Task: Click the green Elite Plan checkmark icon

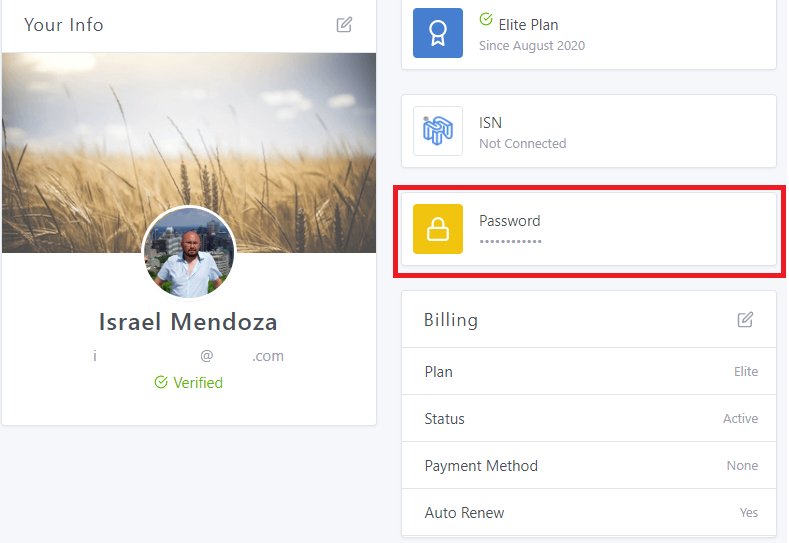Action: 486,19
